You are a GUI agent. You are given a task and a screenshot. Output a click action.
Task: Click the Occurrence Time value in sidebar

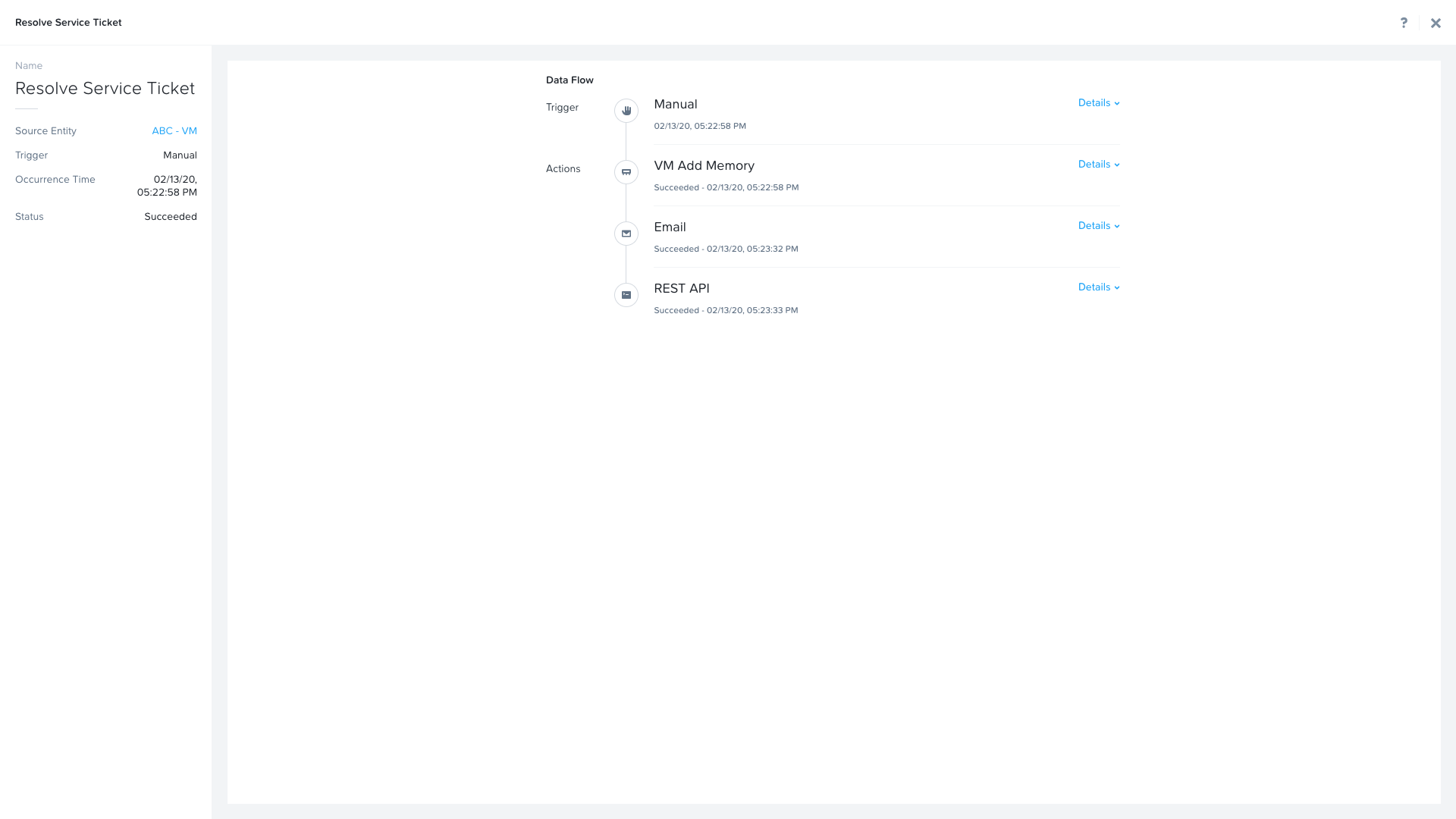coord(167,186)
